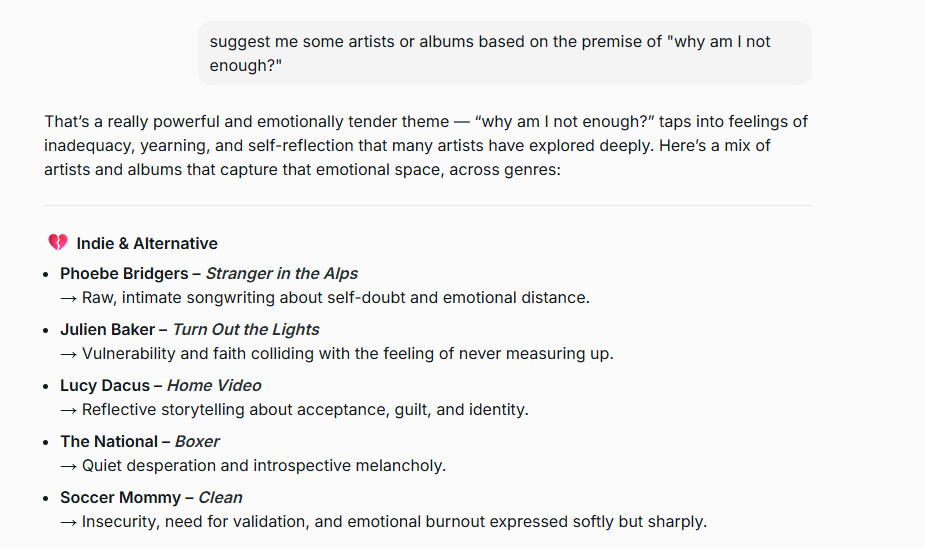Click the "Boxer" album title

(x=197, y=441)
